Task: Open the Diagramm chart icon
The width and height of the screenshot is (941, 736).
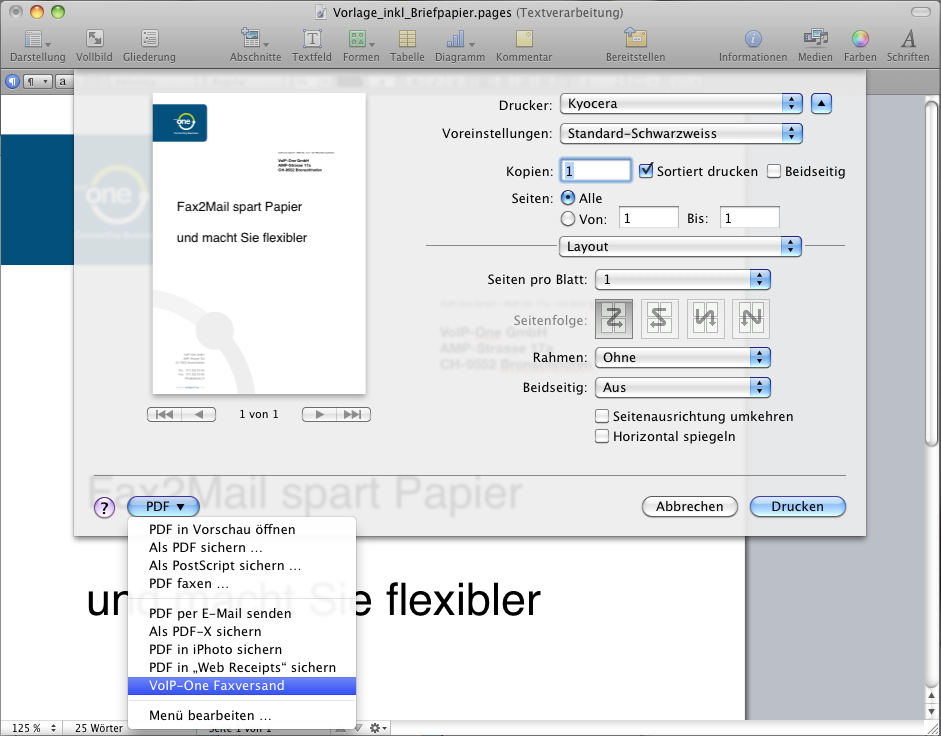Action: point(459,39)
